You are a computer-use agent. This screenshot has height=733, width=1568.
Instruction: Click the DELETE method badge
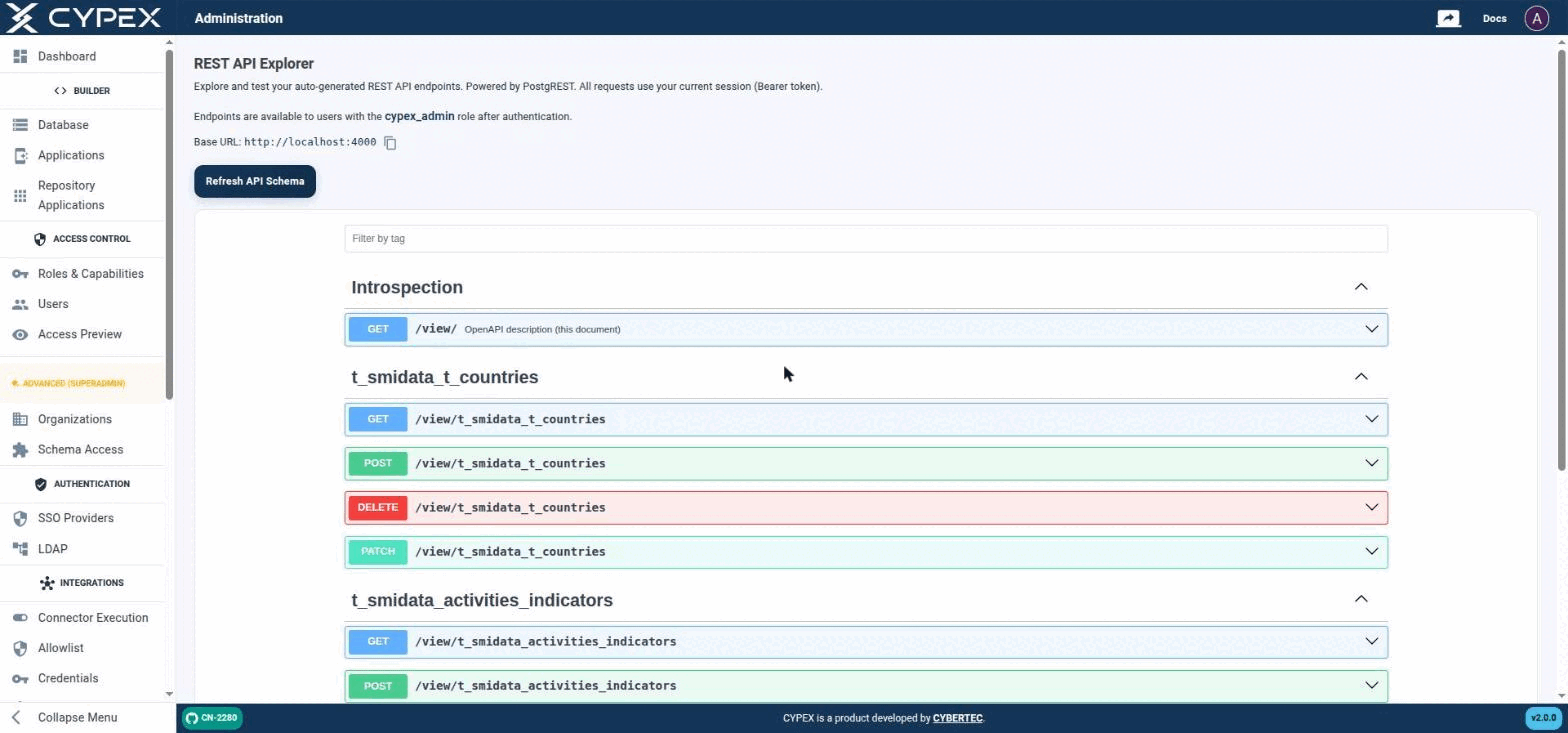pyautogui.click(x=378, y=507)
